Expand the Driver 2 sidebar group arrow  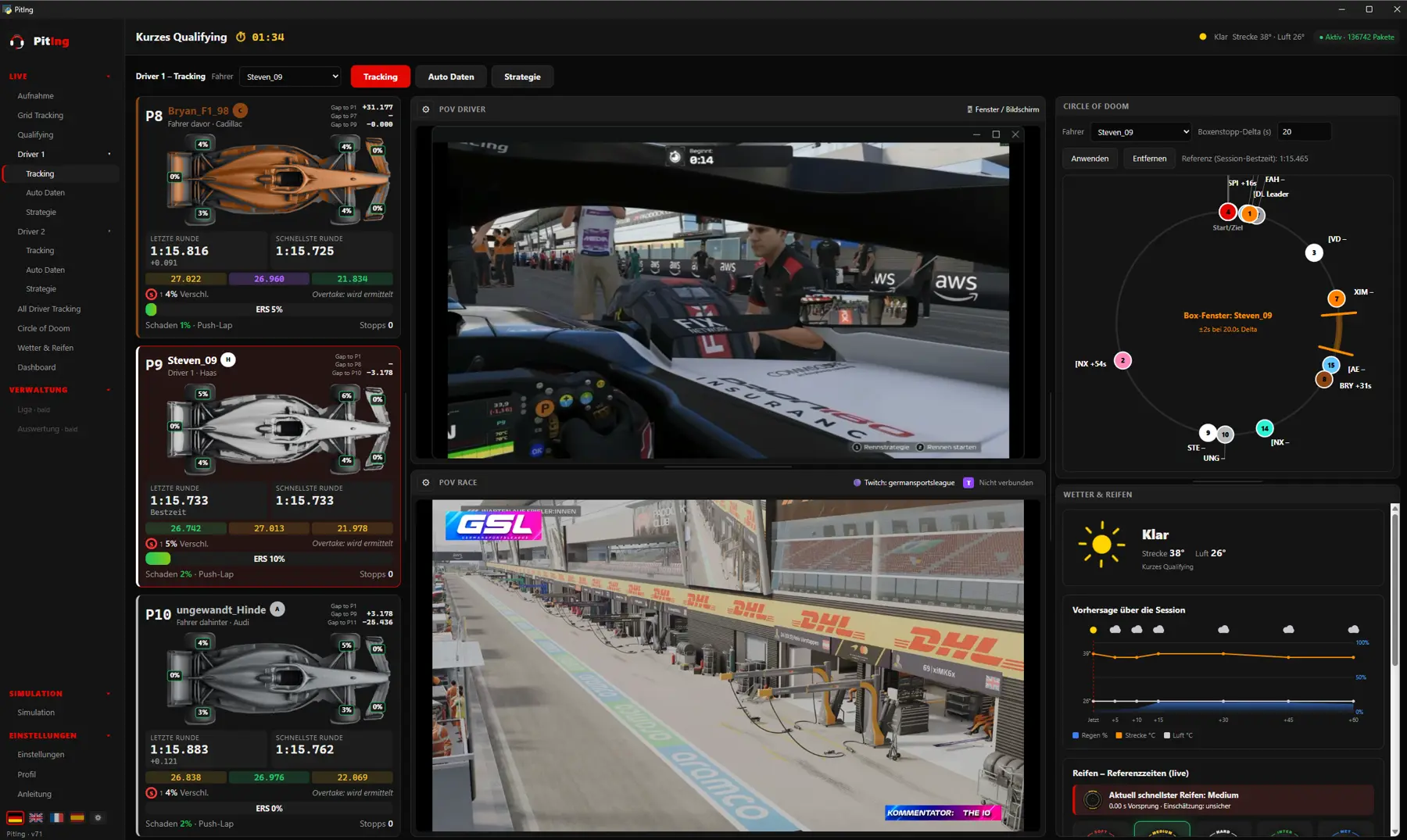(x=109, y=231)
